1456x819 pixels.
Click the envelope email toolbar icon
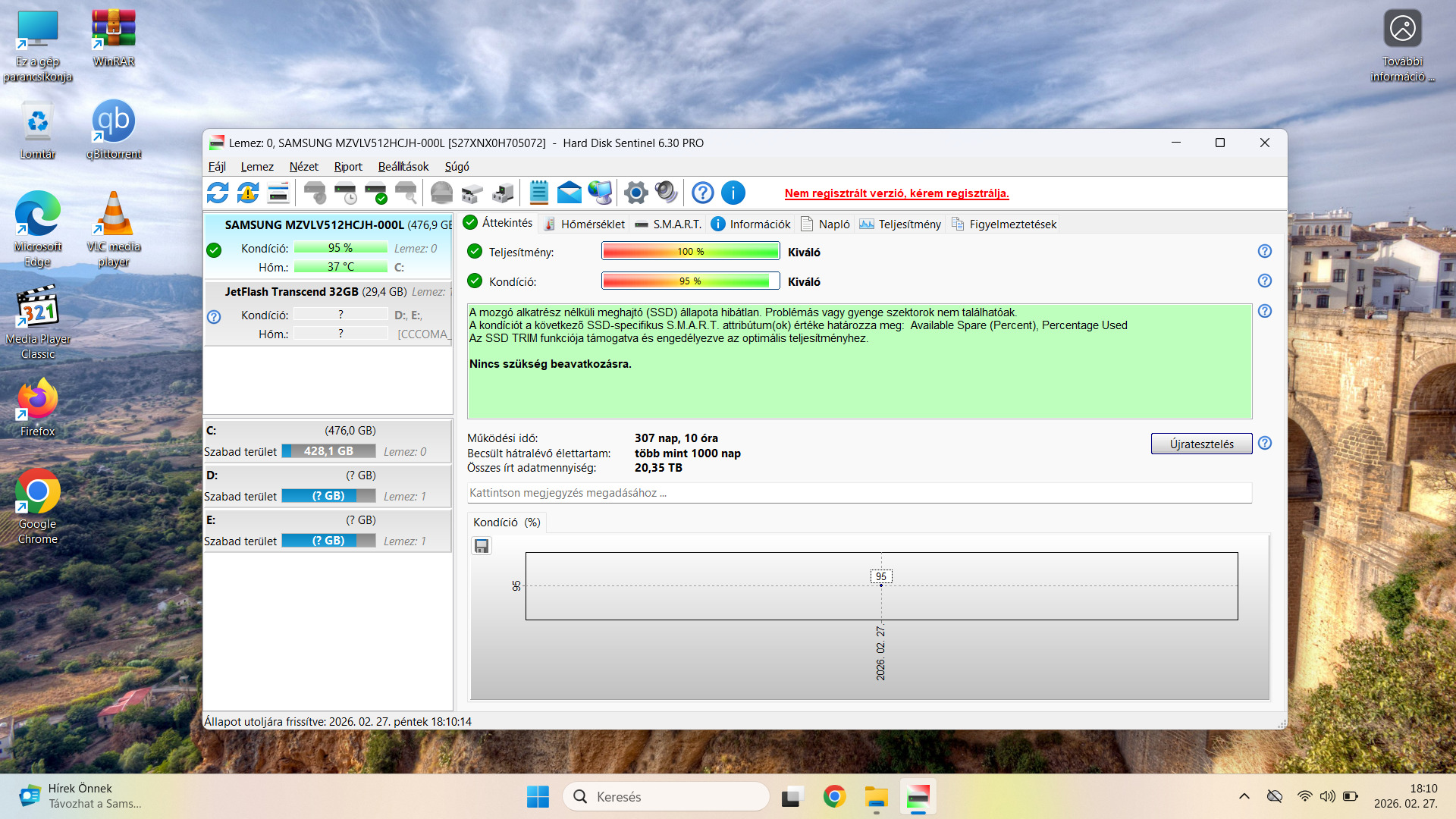click(x=569, y=193)
